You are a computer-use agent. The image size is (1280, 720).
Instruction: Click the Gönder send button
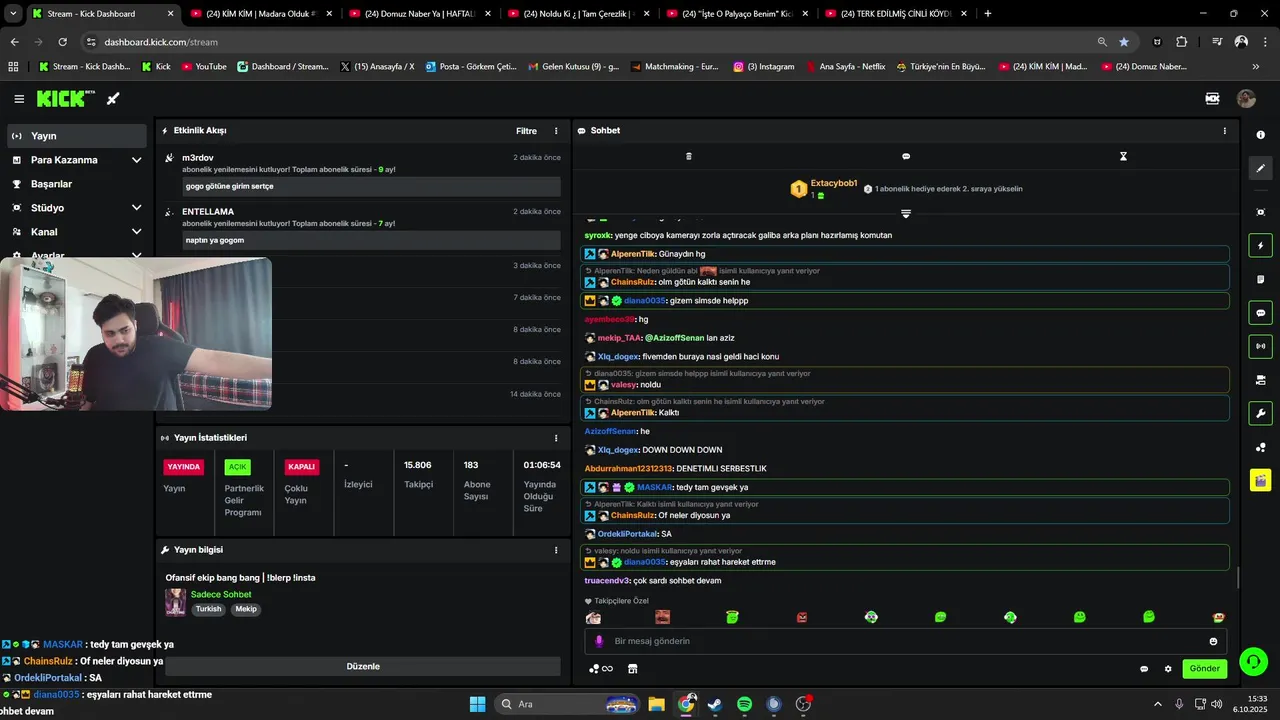pyautogui.click(x=1204, y=669)
